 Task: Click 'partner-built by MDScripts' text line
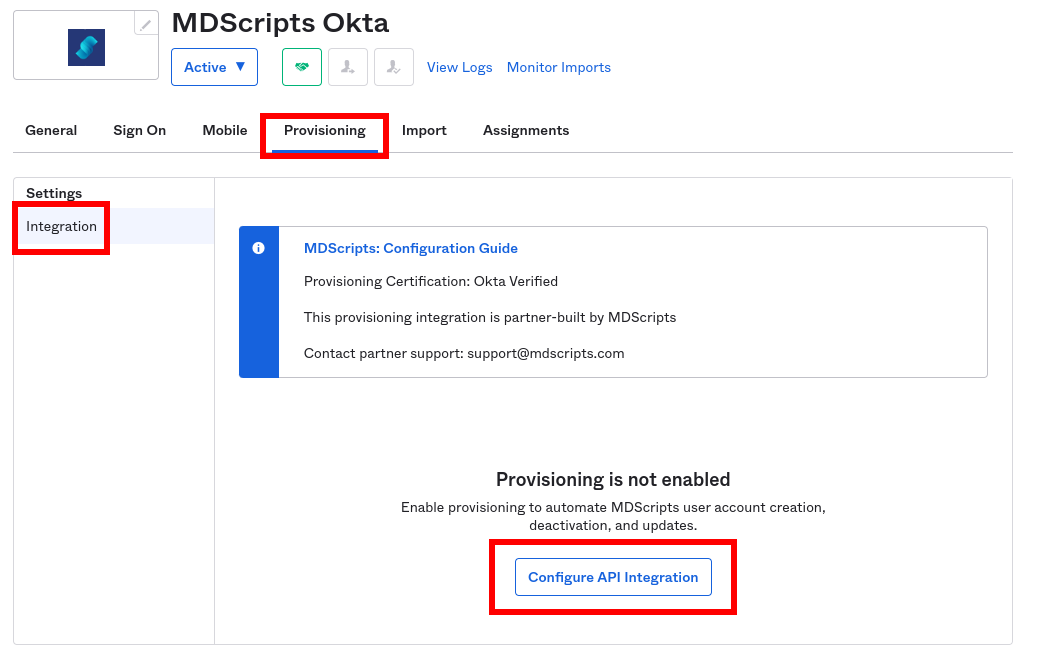(x=490, y=318)
